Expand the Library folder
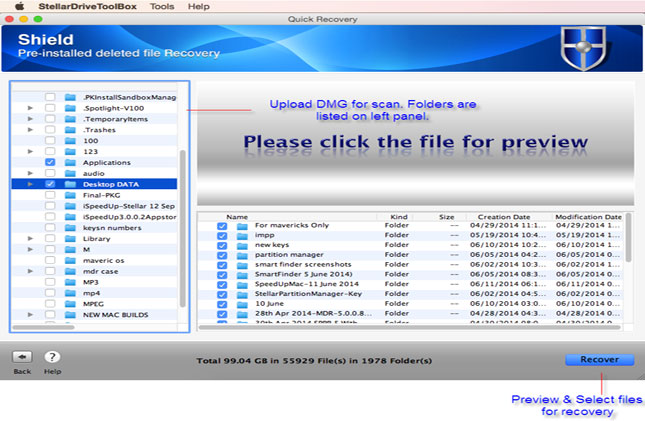Screen dimensions: 645x421 (x=30, y=238)
